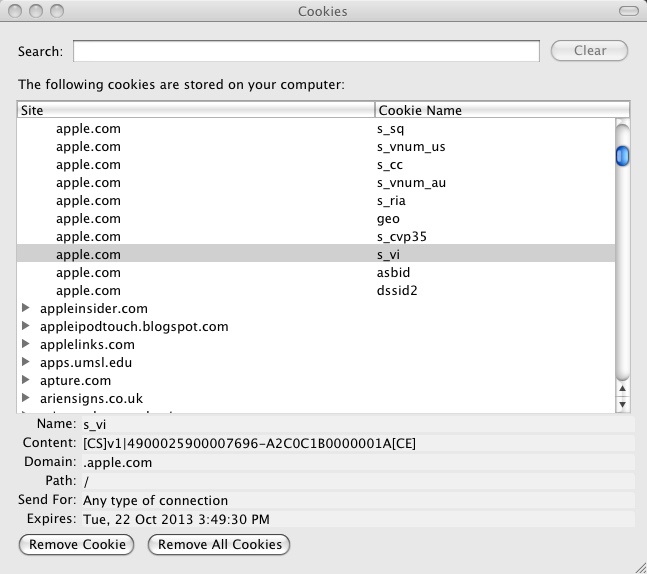Screen dimensions: 647x574
Task: Expand the appleinsider.com site entry
Action: pyautogui.click(x=26, y=309)
